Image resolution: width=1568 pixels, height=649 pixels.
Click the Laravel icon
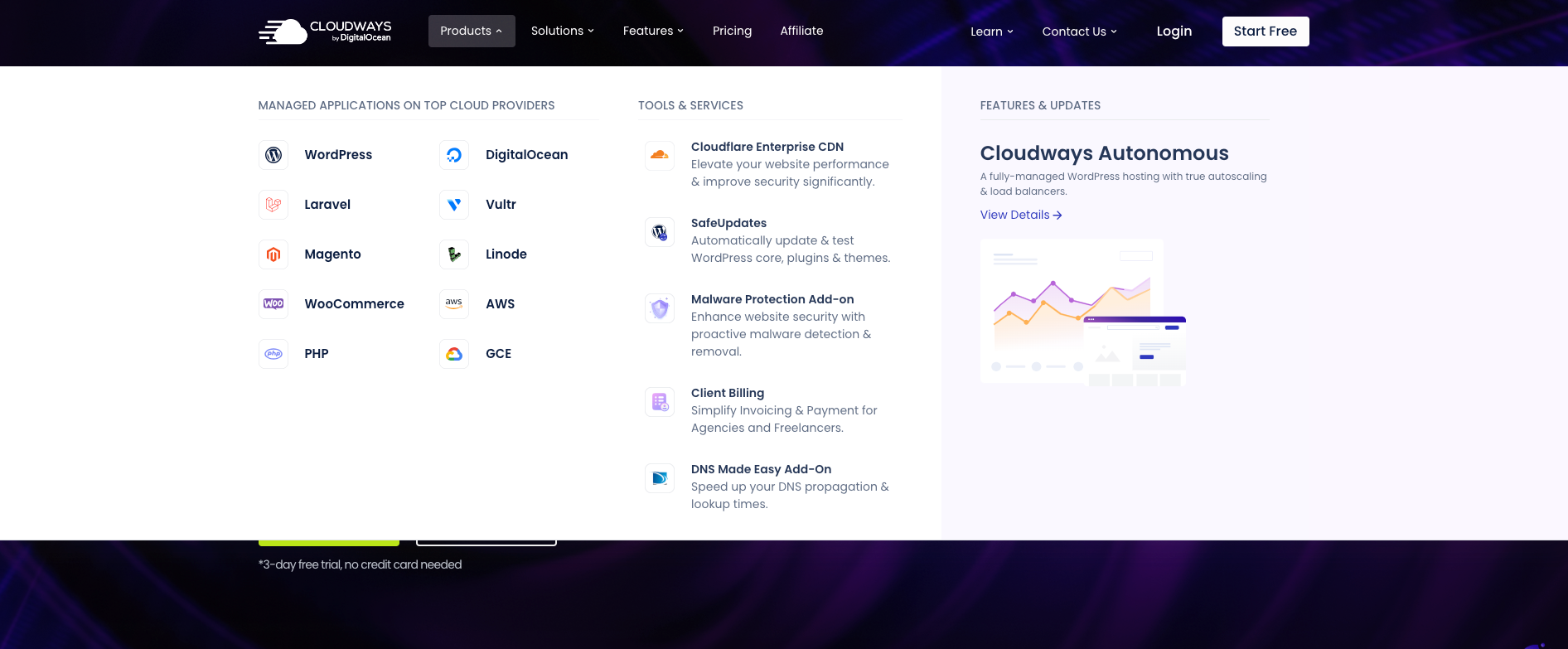(273, 205)
